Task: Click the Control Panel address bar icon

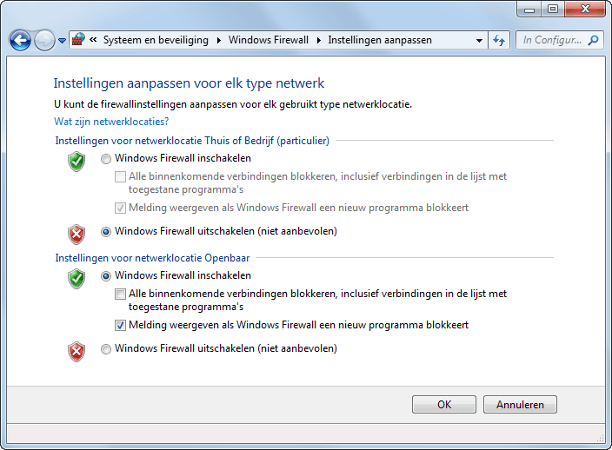Action: click(x=78, y=41)
